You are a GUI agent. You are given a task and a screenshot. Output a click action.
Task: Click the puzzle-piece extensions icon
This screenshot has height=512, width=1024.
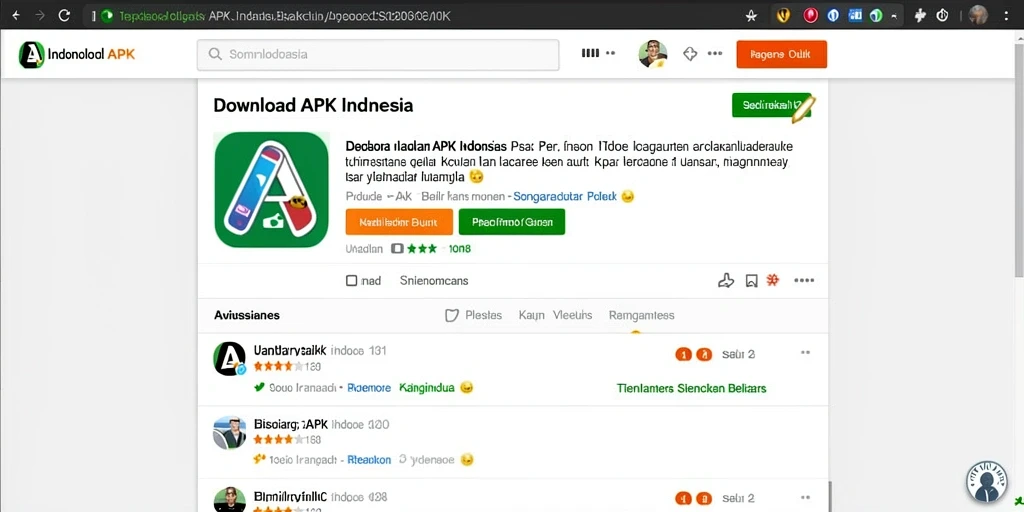[x=920, y=15]
